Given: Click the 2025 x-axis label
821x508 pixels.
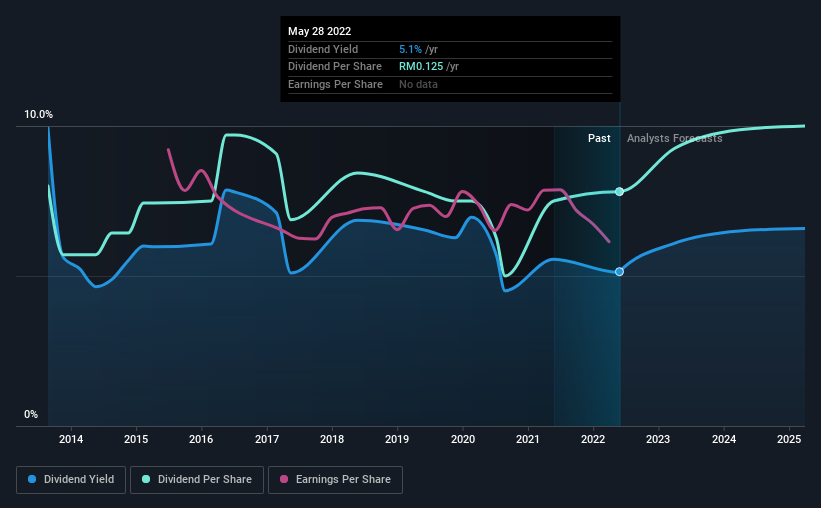Looking at the screenshot, I should pos(789,439).
